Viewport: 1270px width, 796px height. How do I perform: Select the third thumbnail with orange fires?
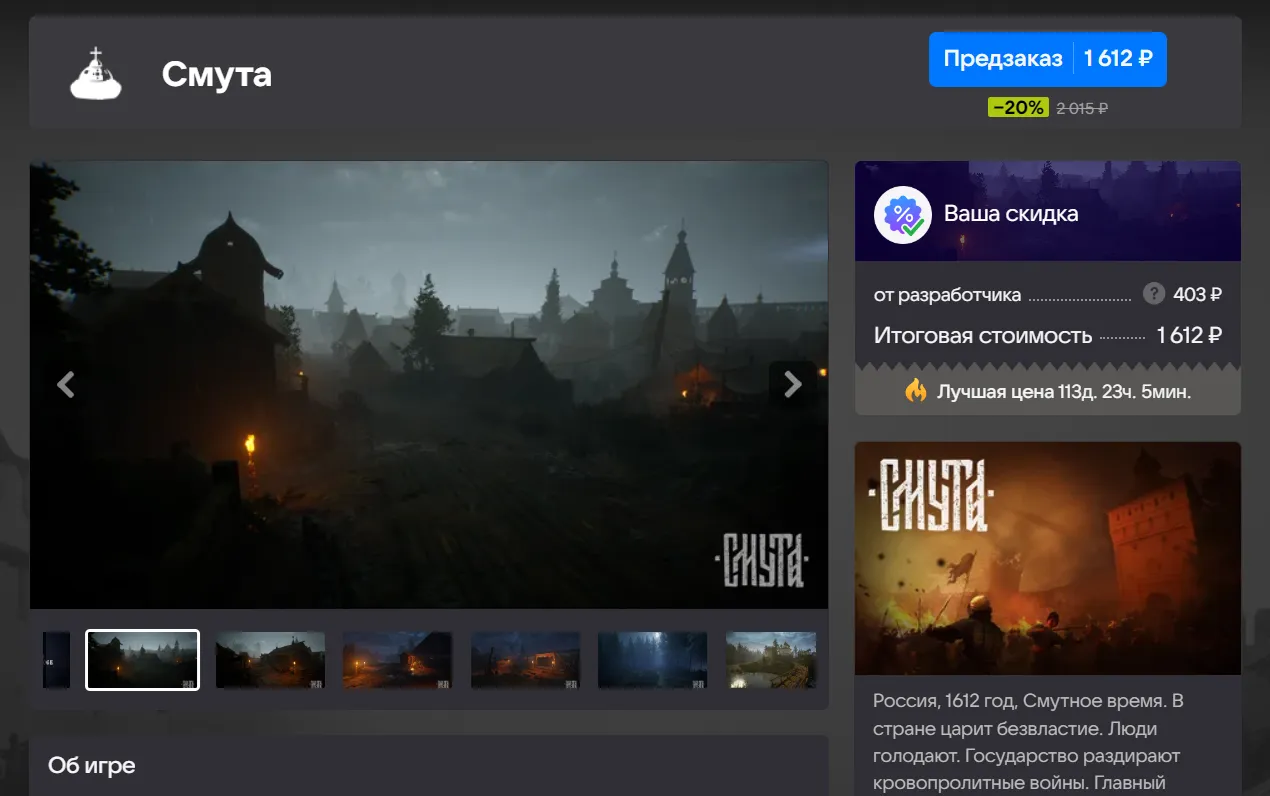(397, 659)
